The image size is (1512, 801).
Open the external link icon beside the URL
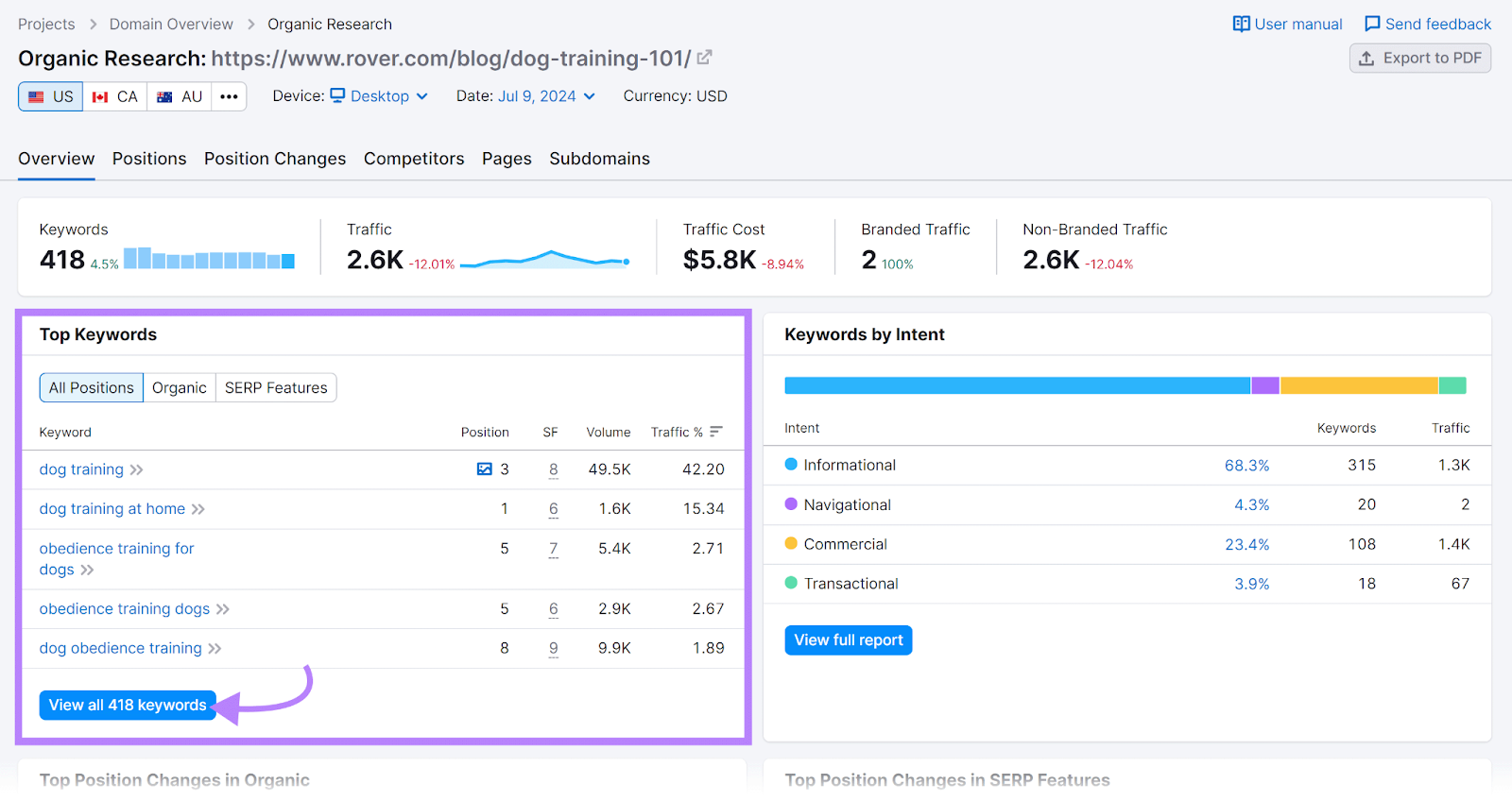pos(704,58)
